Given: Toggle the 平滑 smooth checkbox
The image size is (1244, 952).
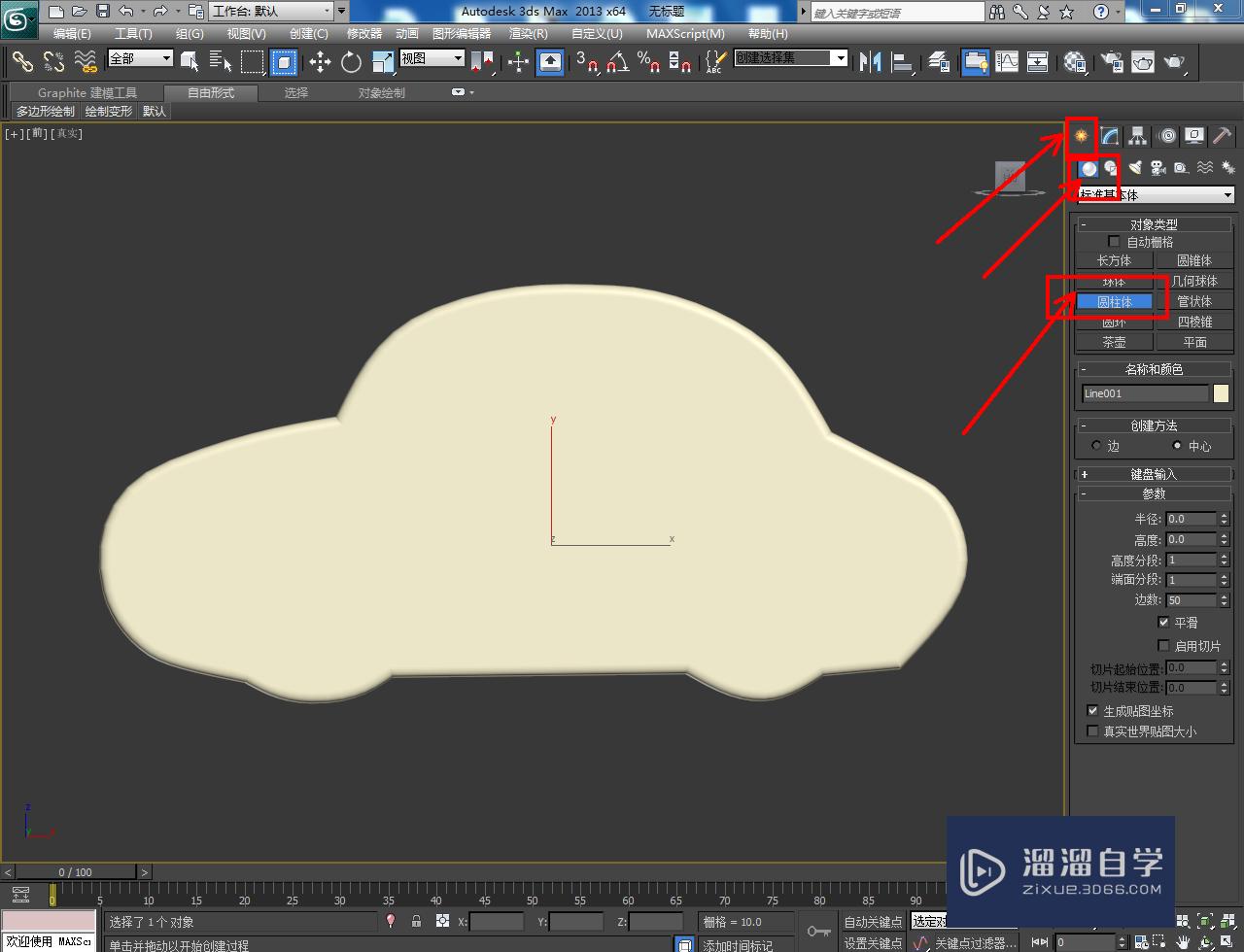Looking at the screenshot, I should (x=1163, y=623).
